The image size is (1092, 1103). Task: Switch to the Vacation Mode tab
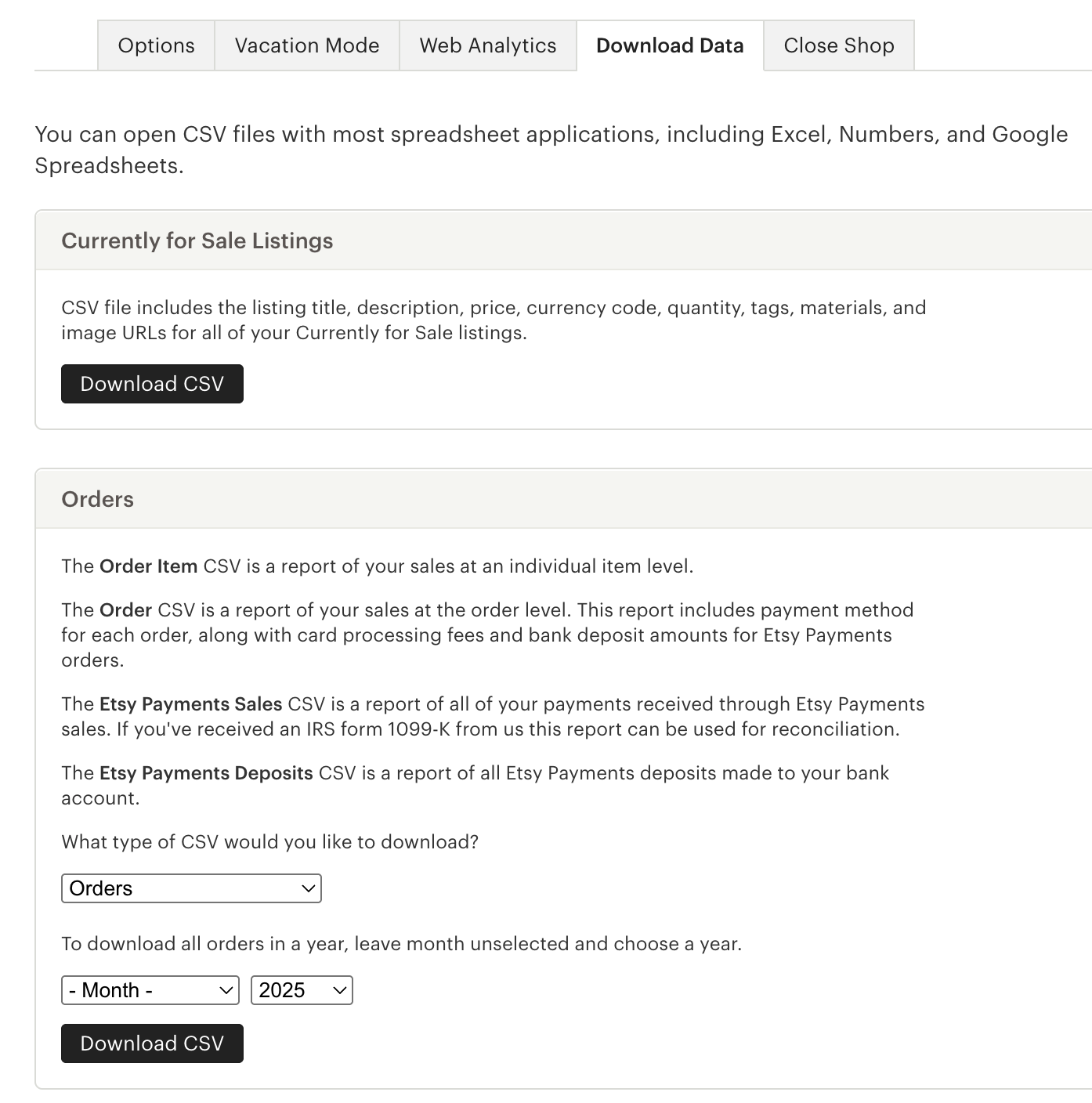307,45
